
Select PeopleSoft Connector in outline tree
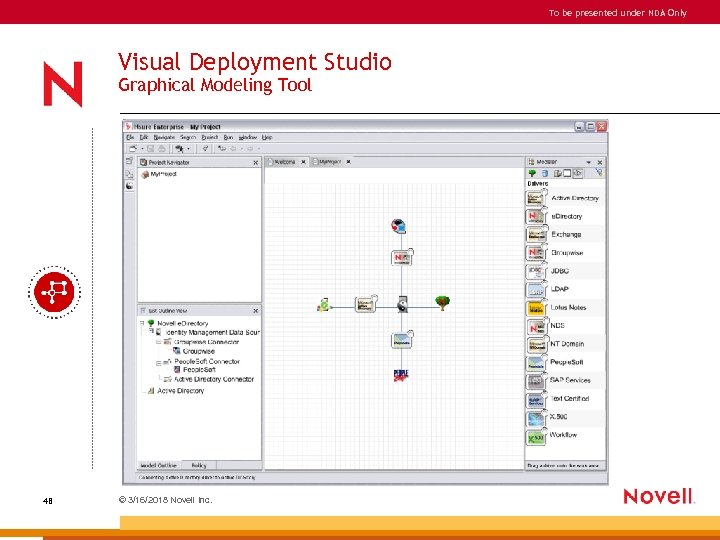207,361
